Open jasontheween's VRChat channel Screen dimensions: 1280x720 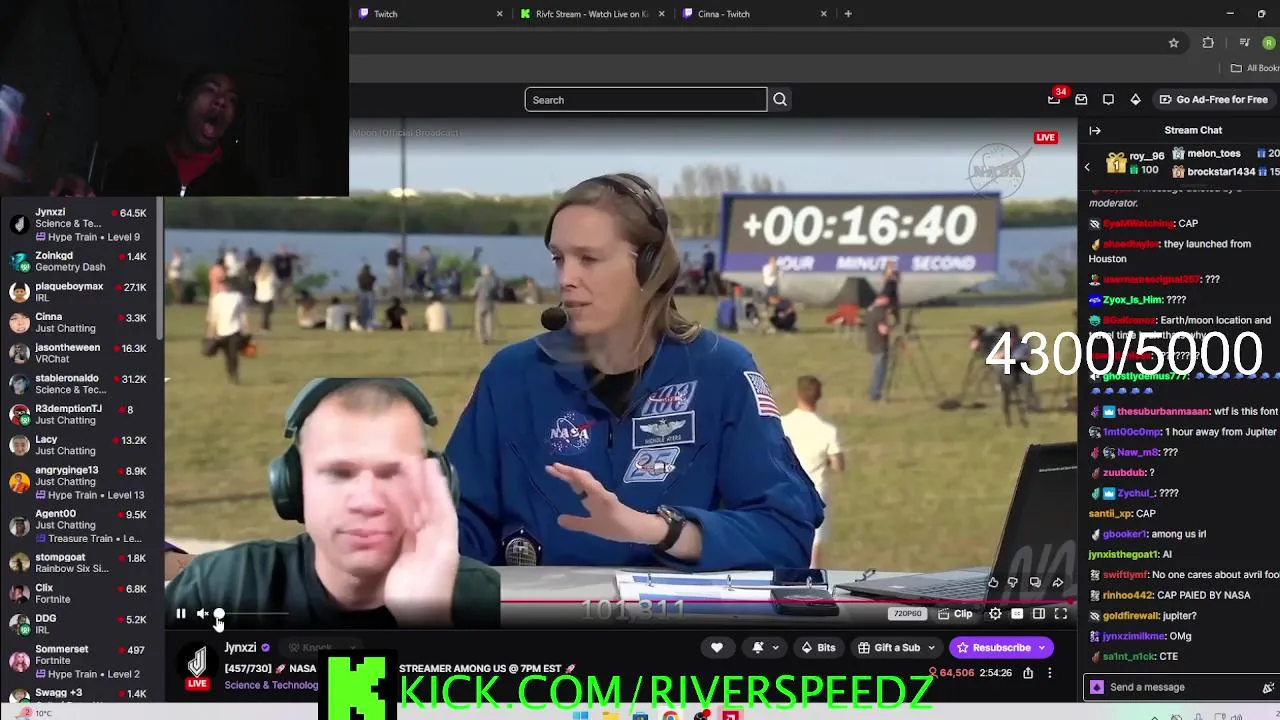click(x=82, y=353)
